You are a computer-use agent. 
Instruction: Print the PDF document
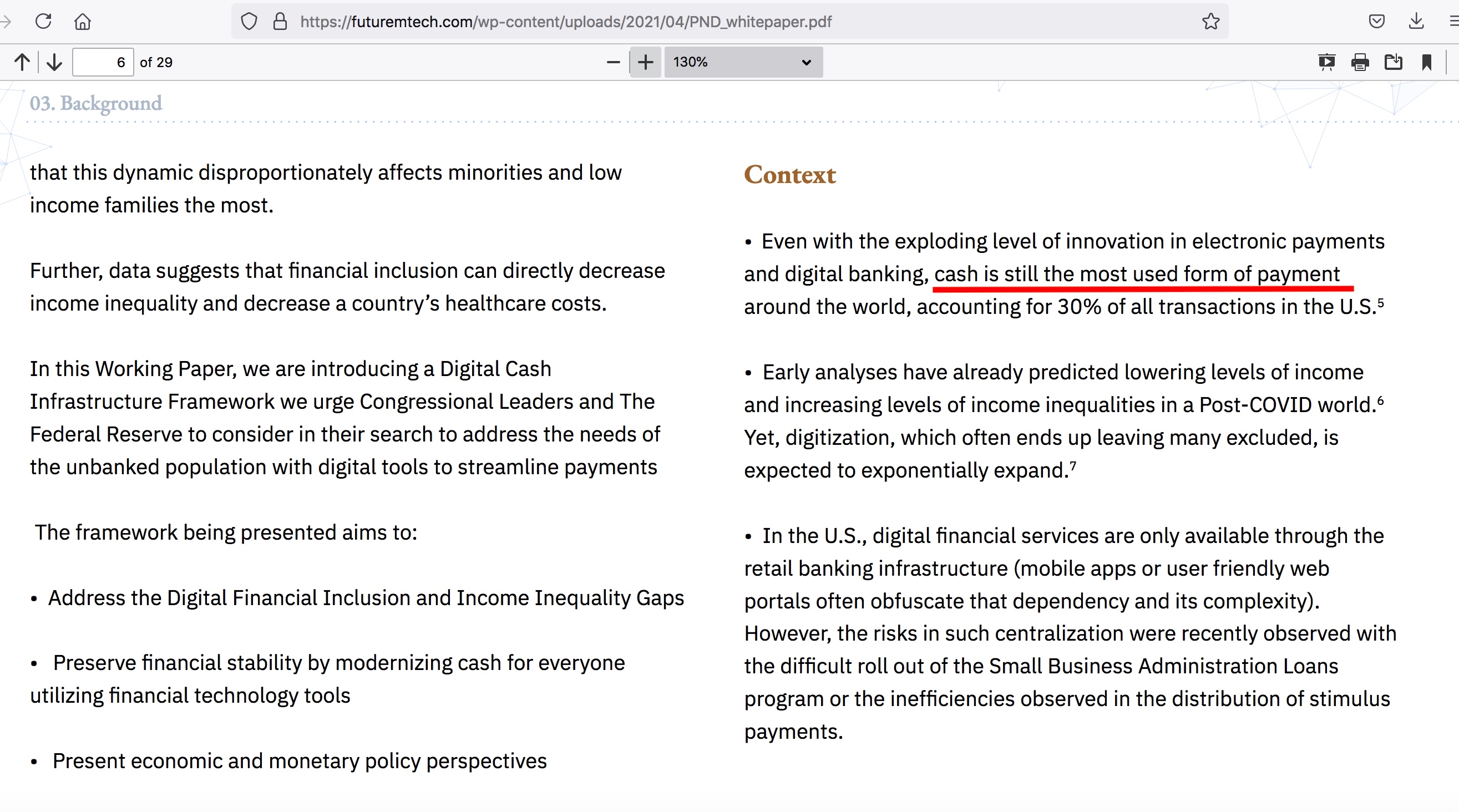click(1360, 62)
